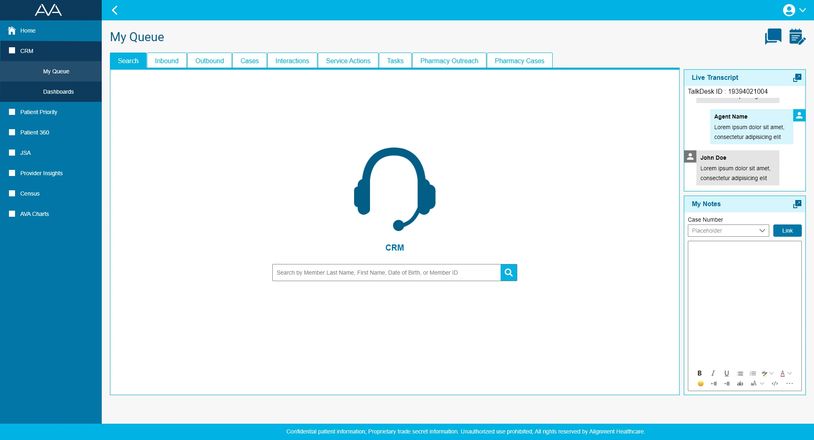Switch to the Pharmacy Outreach tab
The height and width of the screenshot is (440, 814).
pos(449,61)
